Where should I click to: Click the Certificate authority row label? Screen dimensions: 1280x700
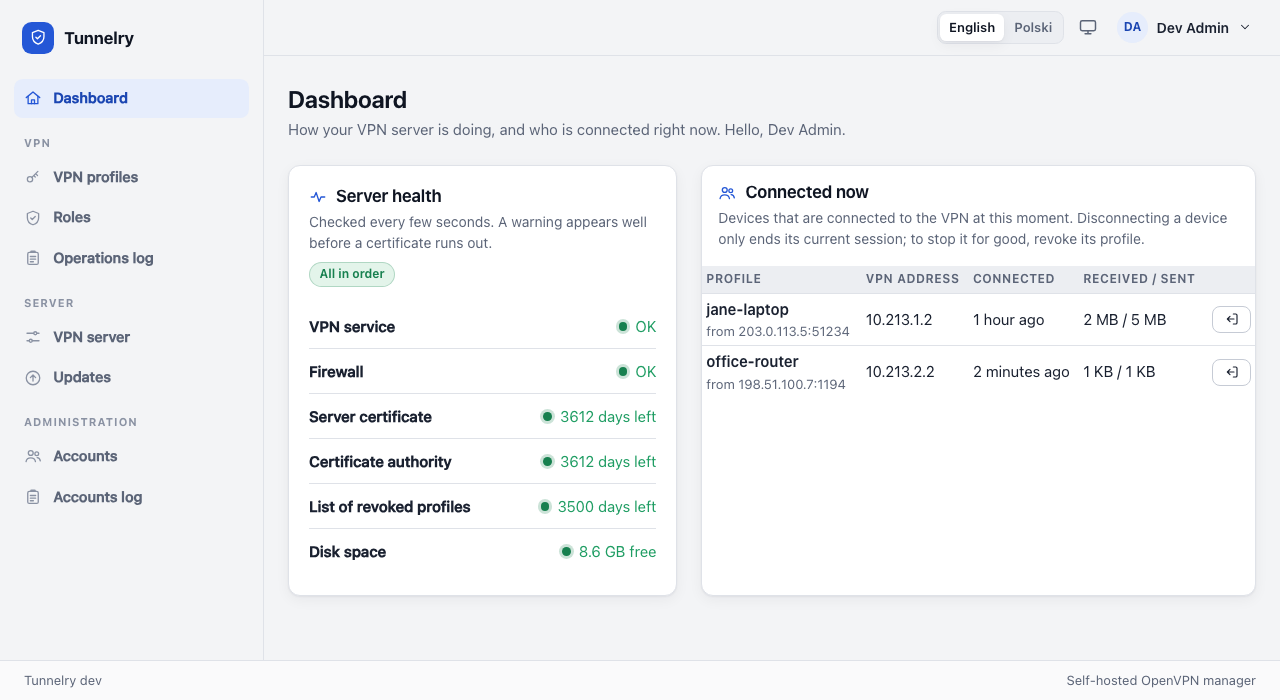pos(380,462)
